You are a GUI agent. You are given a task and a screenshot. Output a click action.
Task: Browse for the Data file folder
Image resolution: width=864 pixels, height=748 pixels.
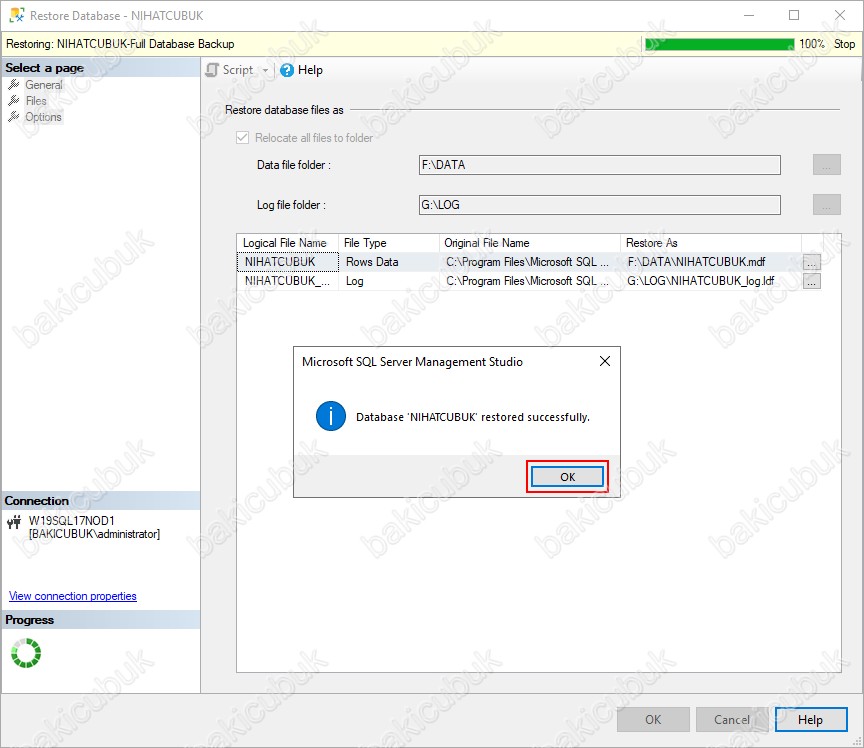click(827, 165)
